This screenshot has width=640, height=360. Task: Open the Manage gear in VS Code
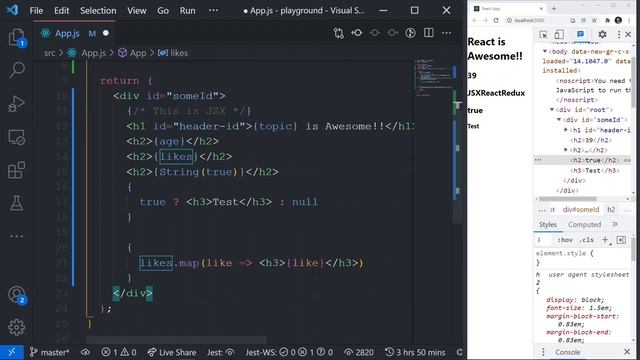(x=16, y=327)
